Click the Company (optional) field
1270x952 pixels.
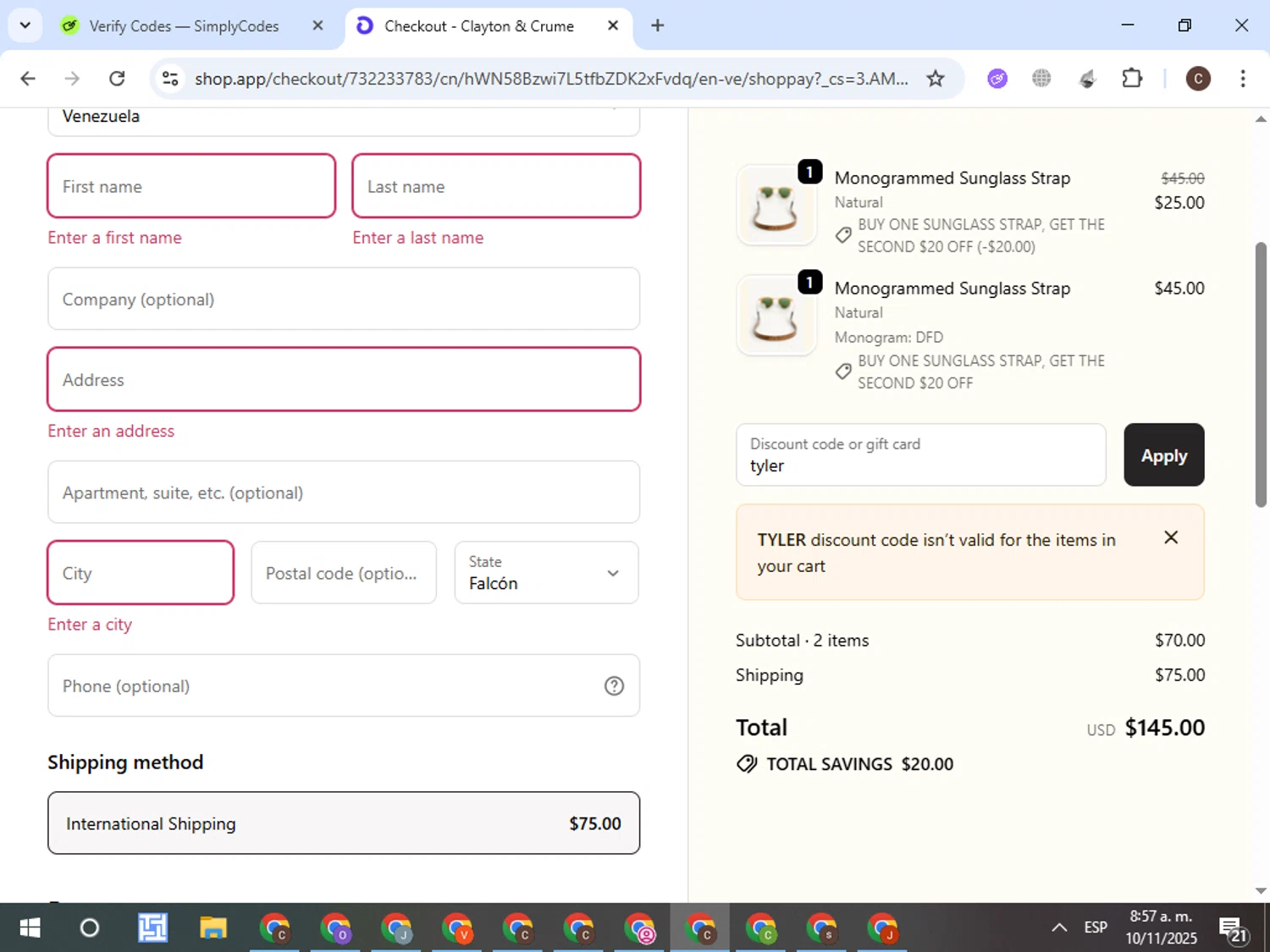tap(344, 299)
